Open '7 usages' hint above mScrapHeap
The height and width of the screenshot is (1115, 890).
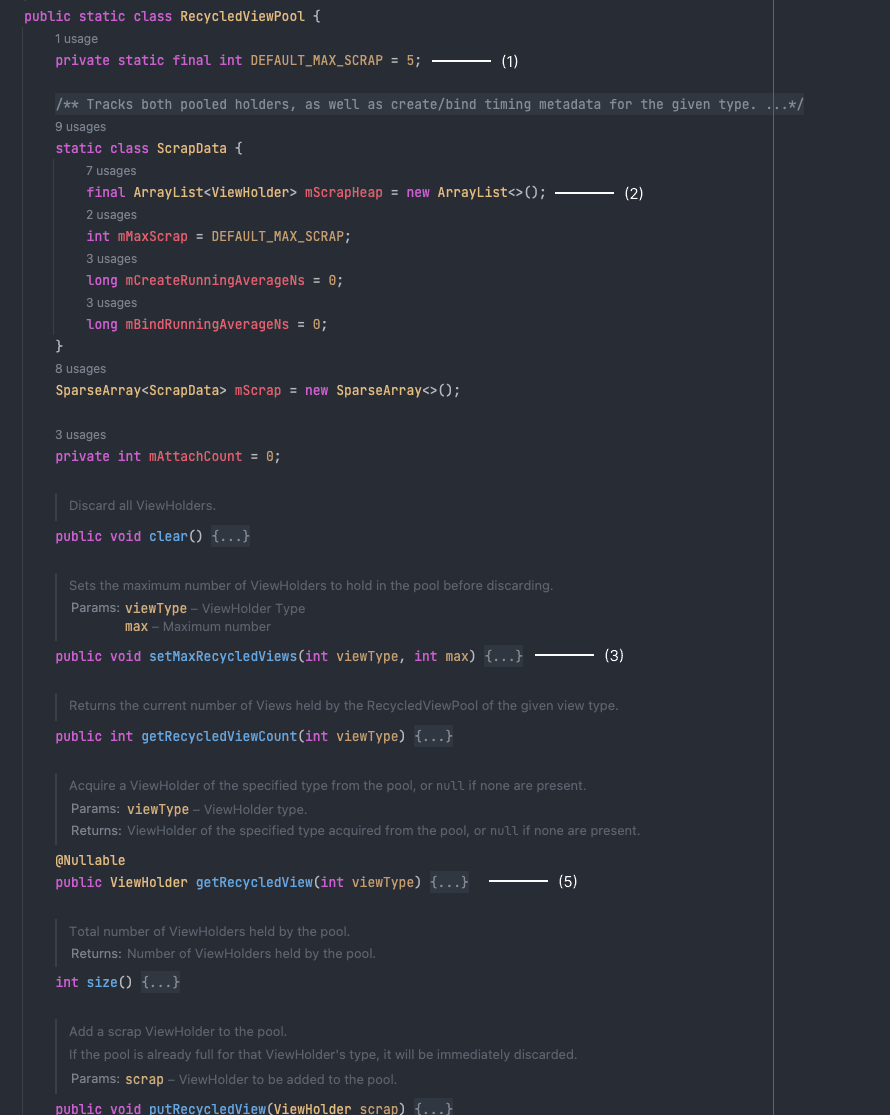point(112,171)
